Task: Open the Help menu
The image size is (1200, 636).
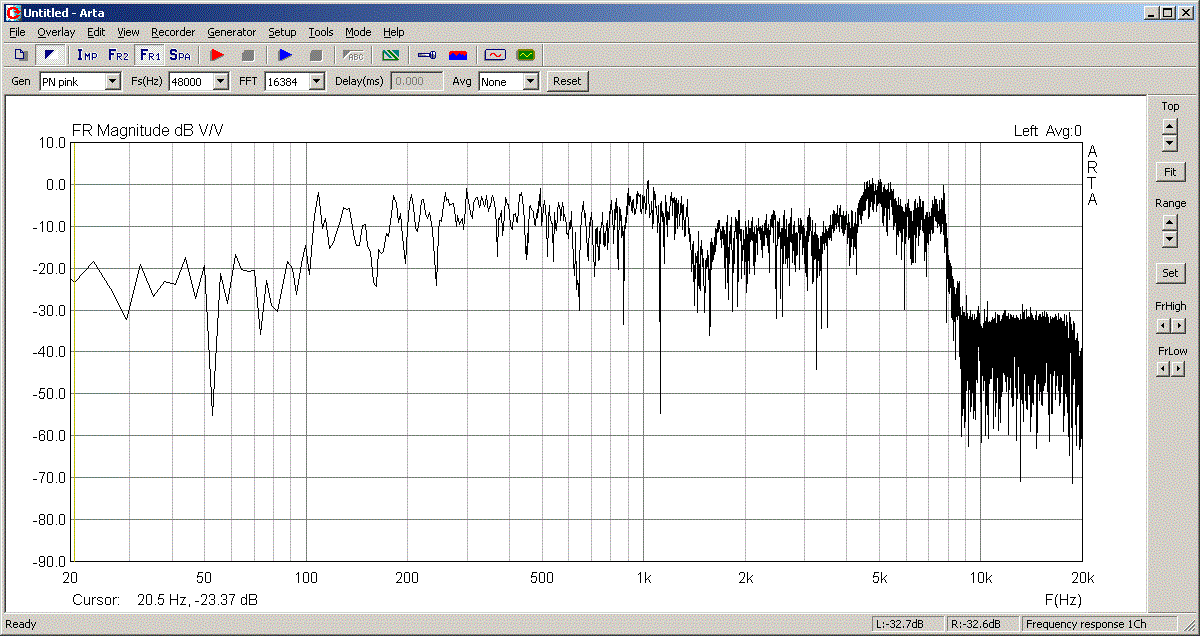Action: click(394, 32)
